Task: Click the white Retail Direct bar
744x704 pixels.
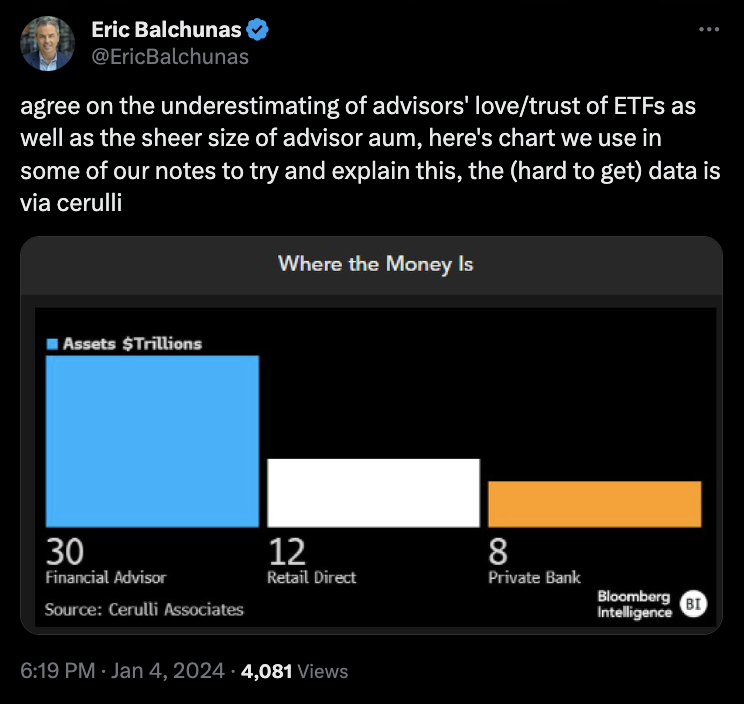Action: 373,492
